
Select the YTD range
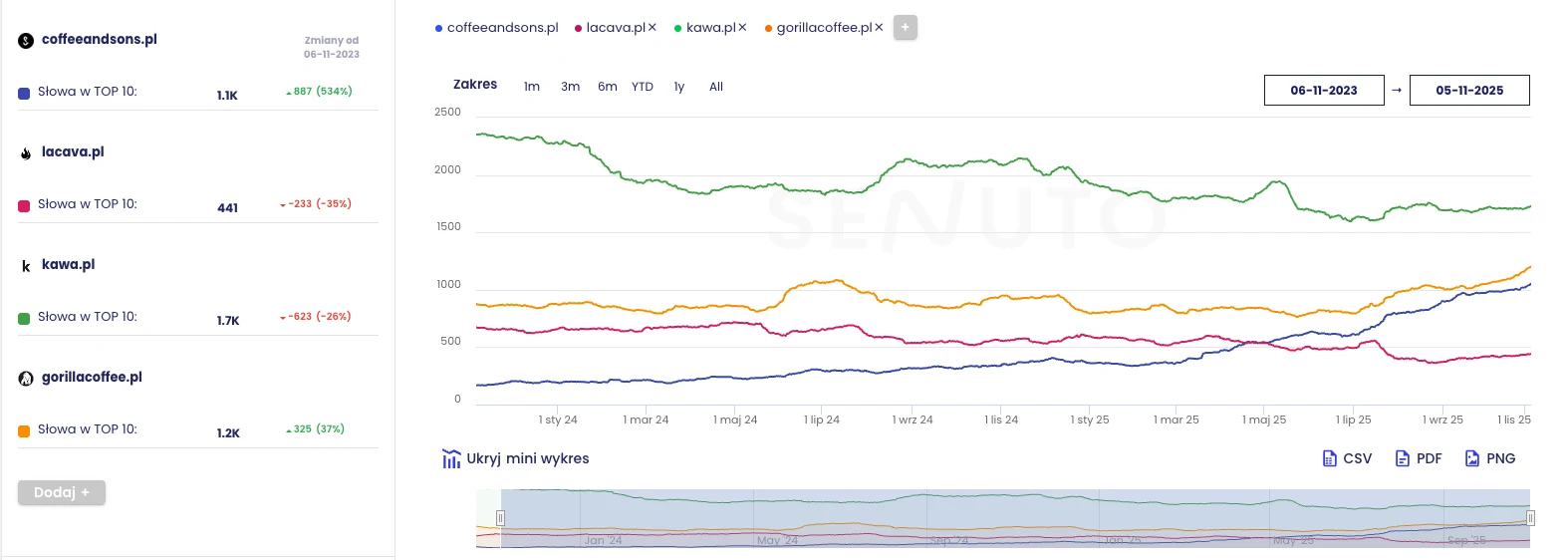pyautogui.click(x=643, y=87)
